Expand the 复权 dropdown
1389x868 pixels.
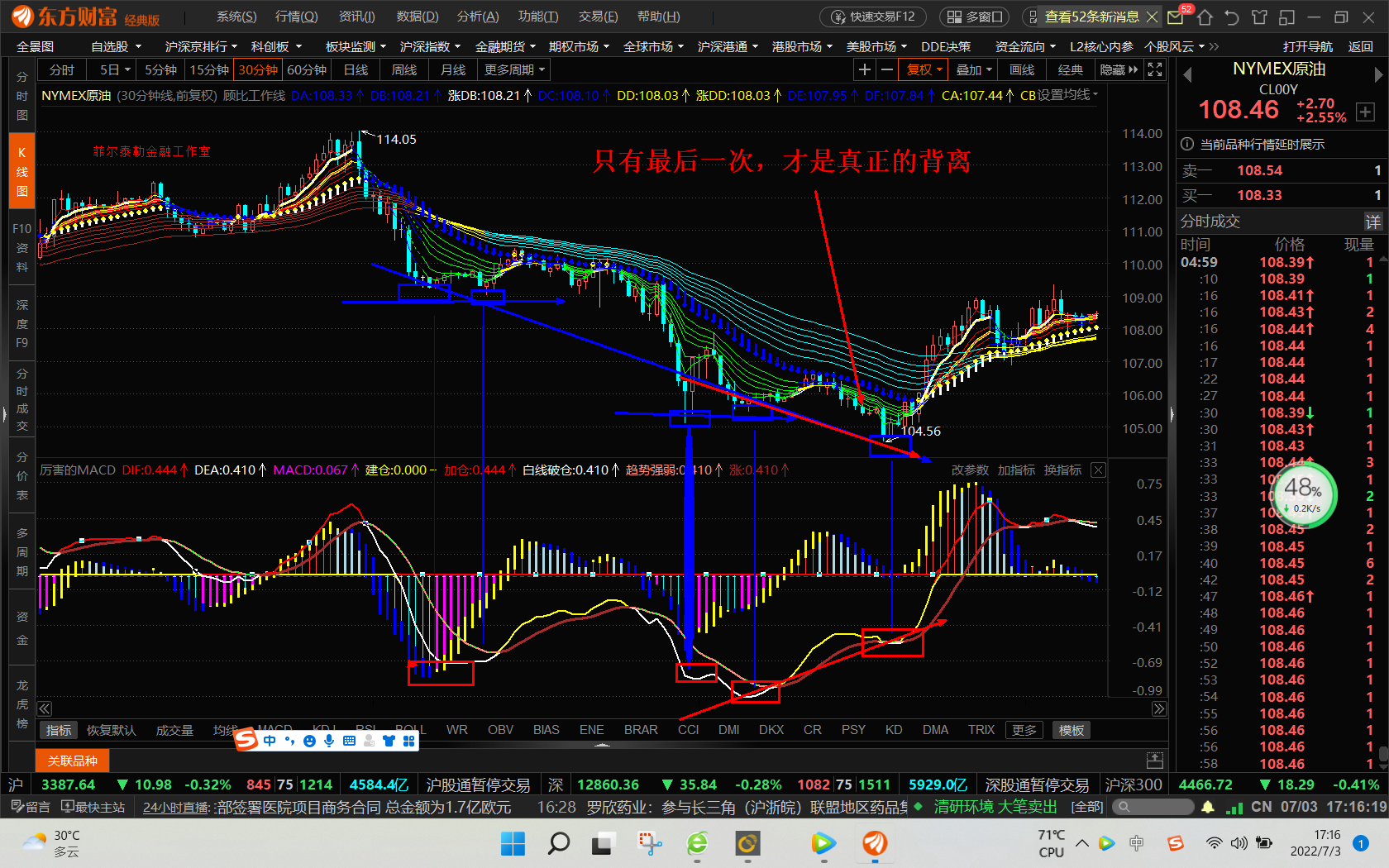(924, 70)
